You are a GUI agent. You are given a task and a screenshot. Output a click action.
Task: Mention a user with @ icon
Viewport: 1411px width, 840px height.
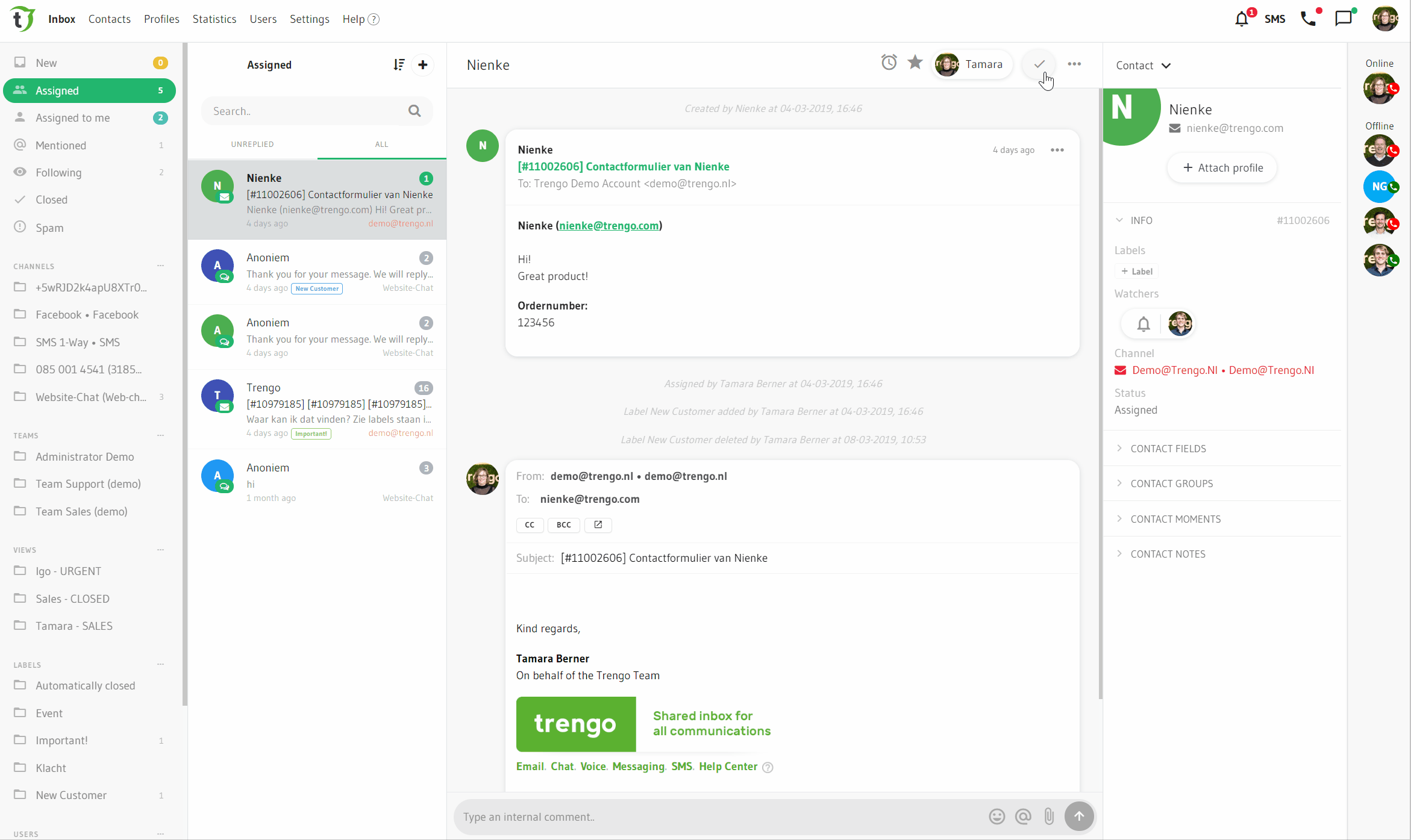point(1023,817)
